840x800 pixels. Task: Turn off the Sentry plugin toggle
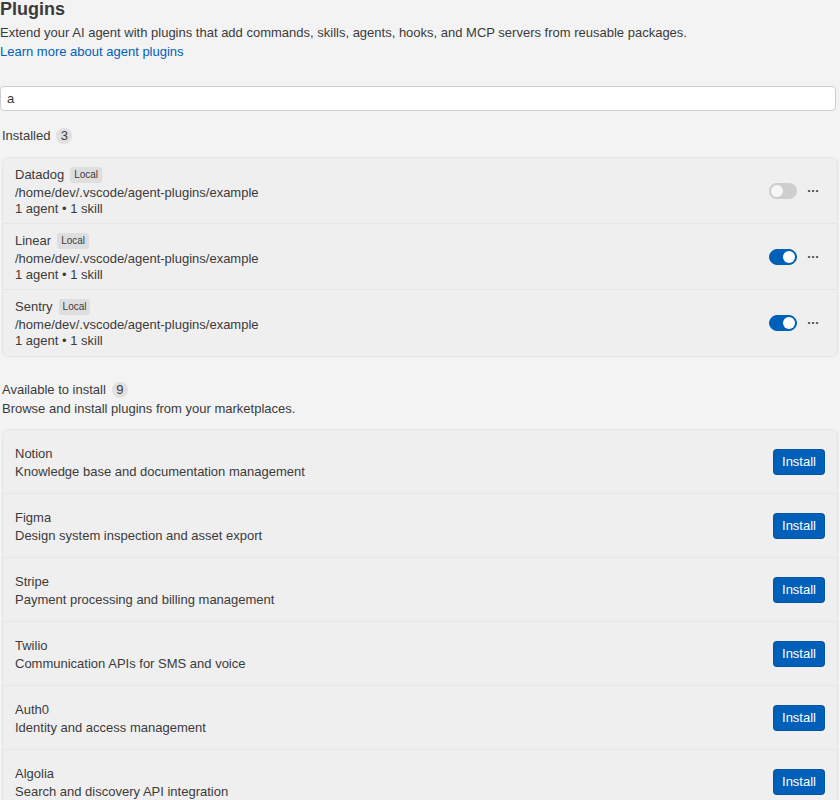coord(783,323)
